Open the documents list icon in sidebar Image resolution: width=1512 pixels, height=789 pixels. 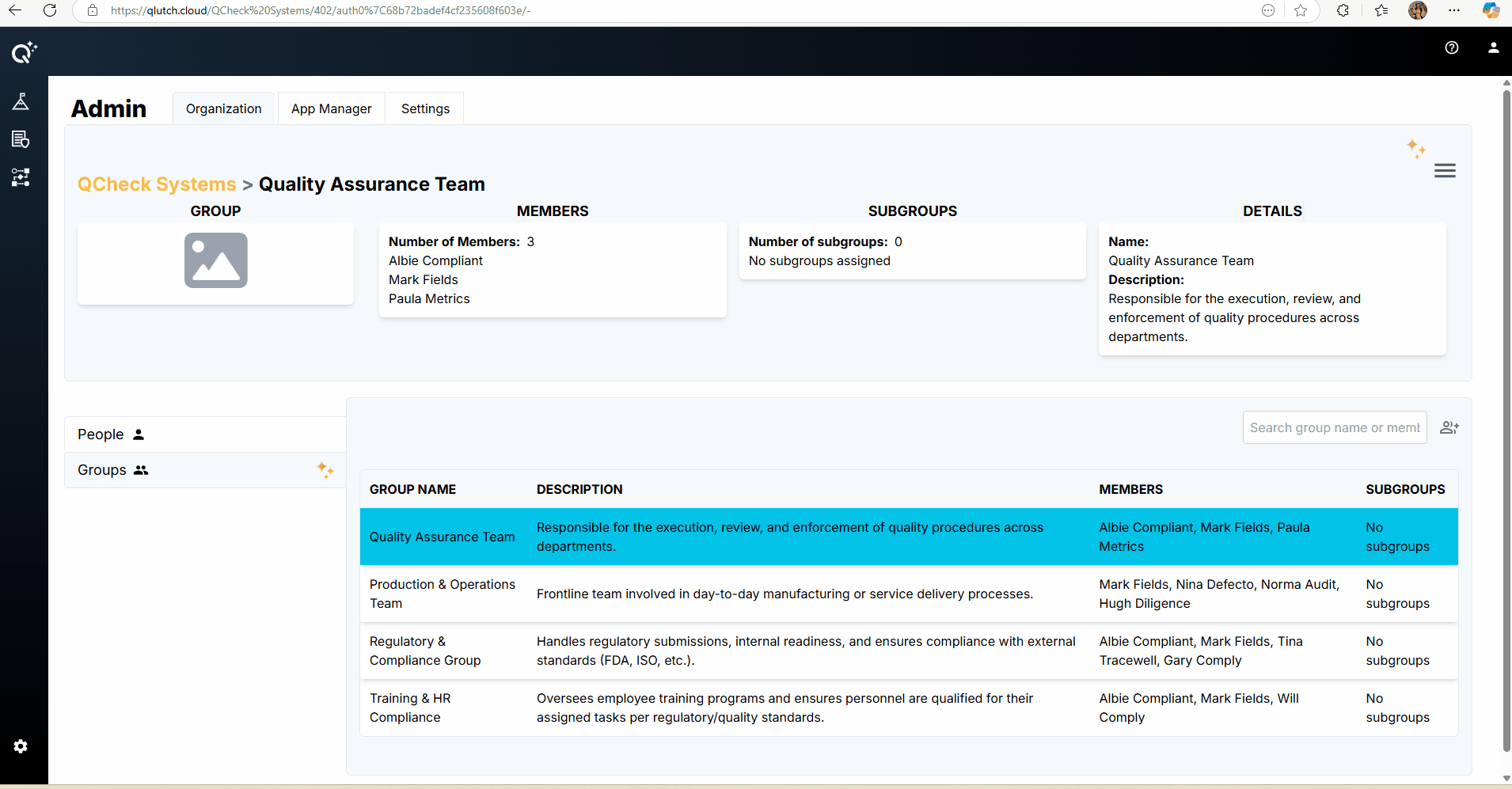pos(21,139)
